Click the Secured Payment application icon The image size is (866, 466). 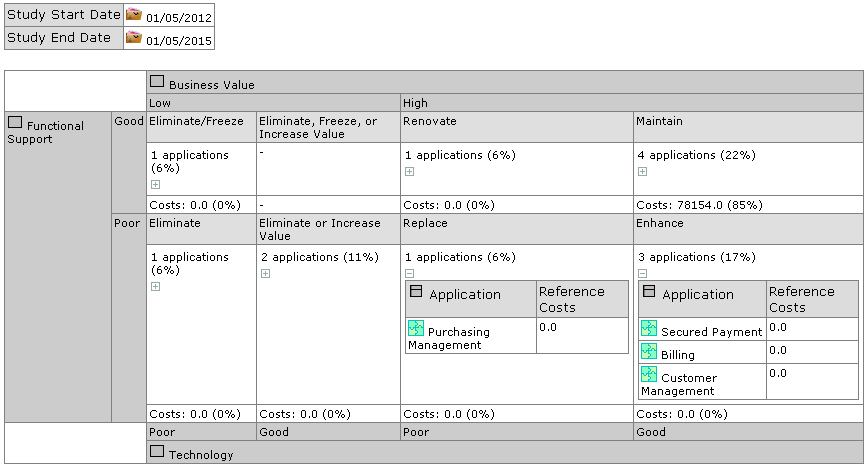649,328
